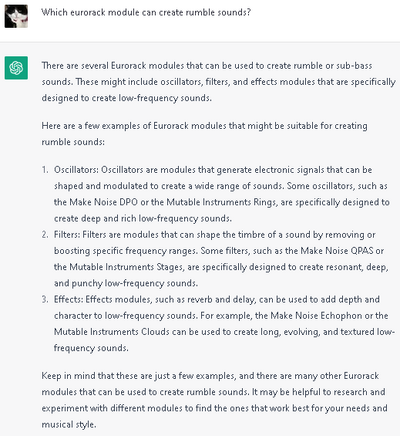The width and height of the screenshot is (400, 436).
Task: Click list number 2 beside Filters
Action: point(45,235)
